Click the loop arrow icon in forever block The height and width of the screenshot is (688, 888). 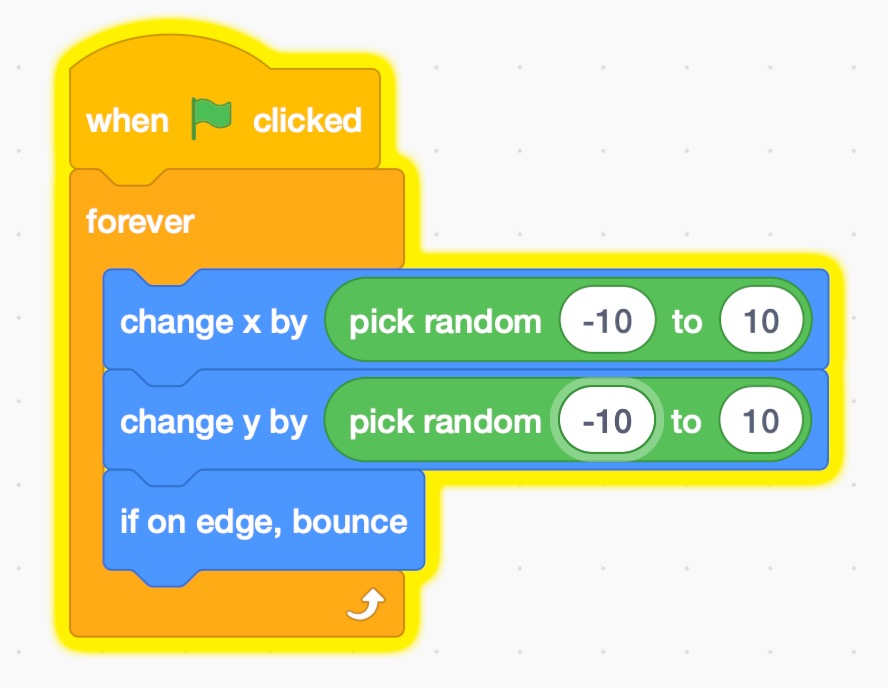point(365,604)
